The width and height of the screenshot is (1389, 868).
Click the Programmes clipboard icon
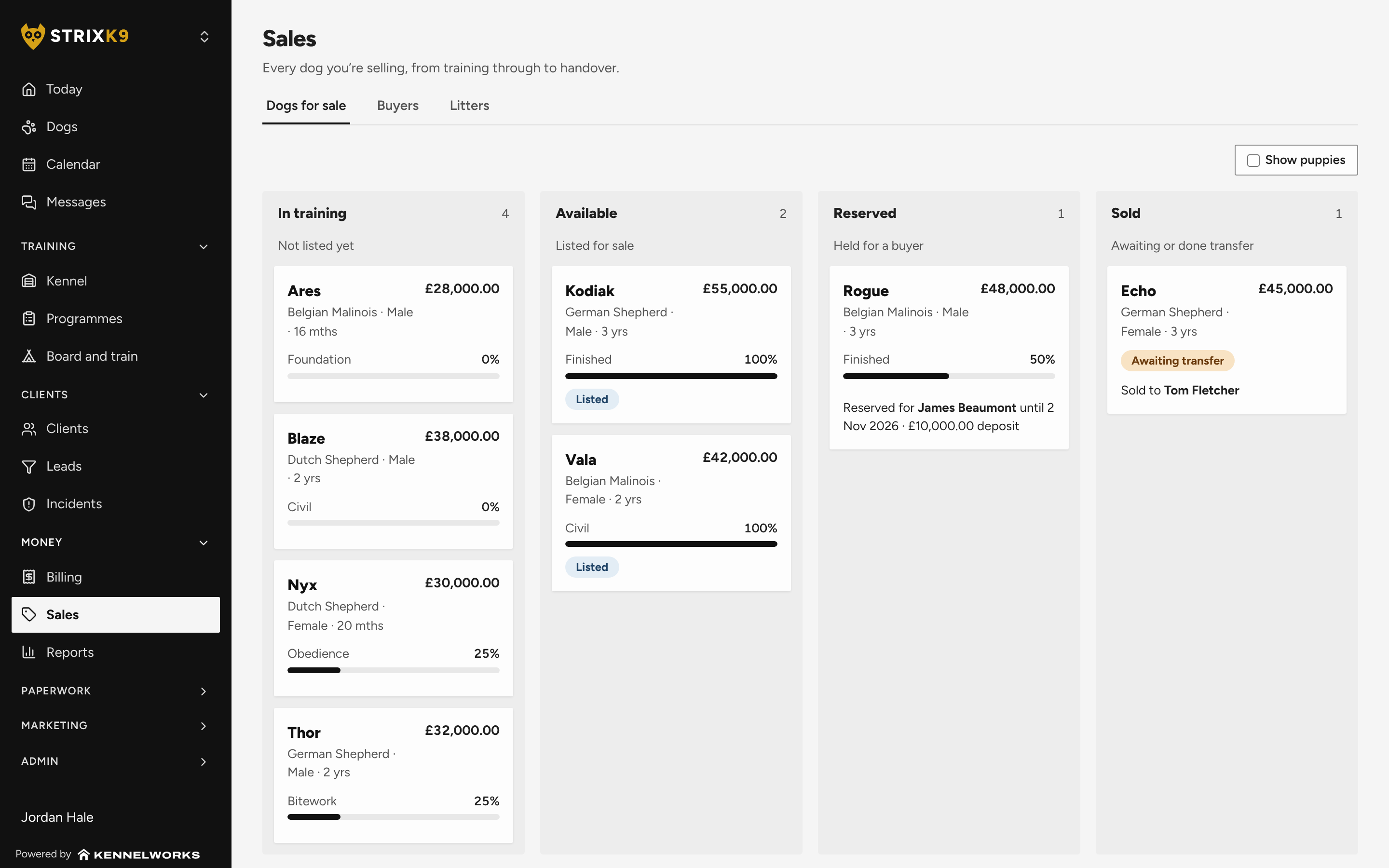pos(29,319)
